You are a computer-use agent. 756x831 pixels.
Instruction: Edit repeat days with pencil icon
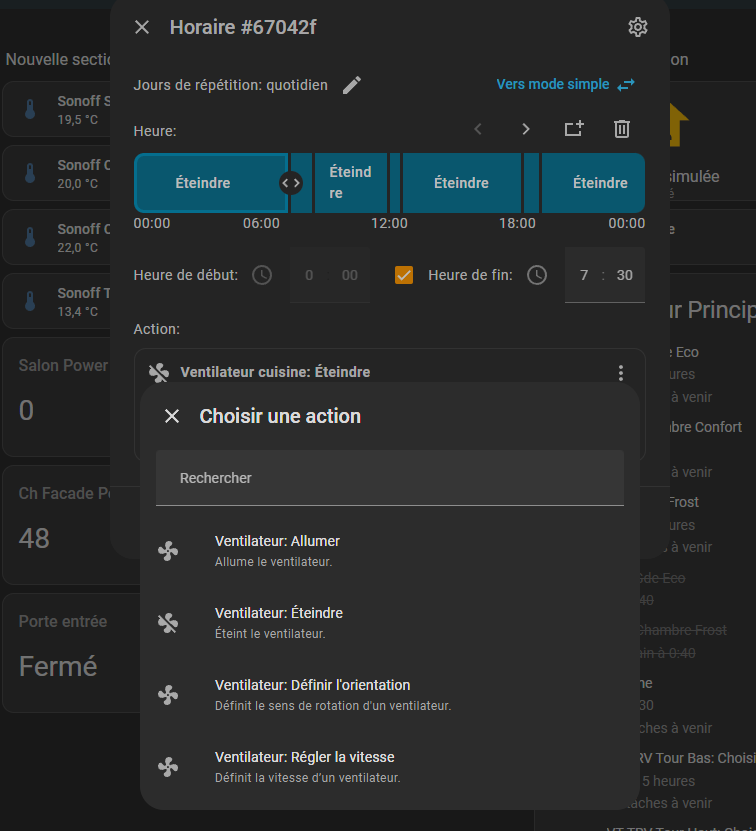coord(351,85)
